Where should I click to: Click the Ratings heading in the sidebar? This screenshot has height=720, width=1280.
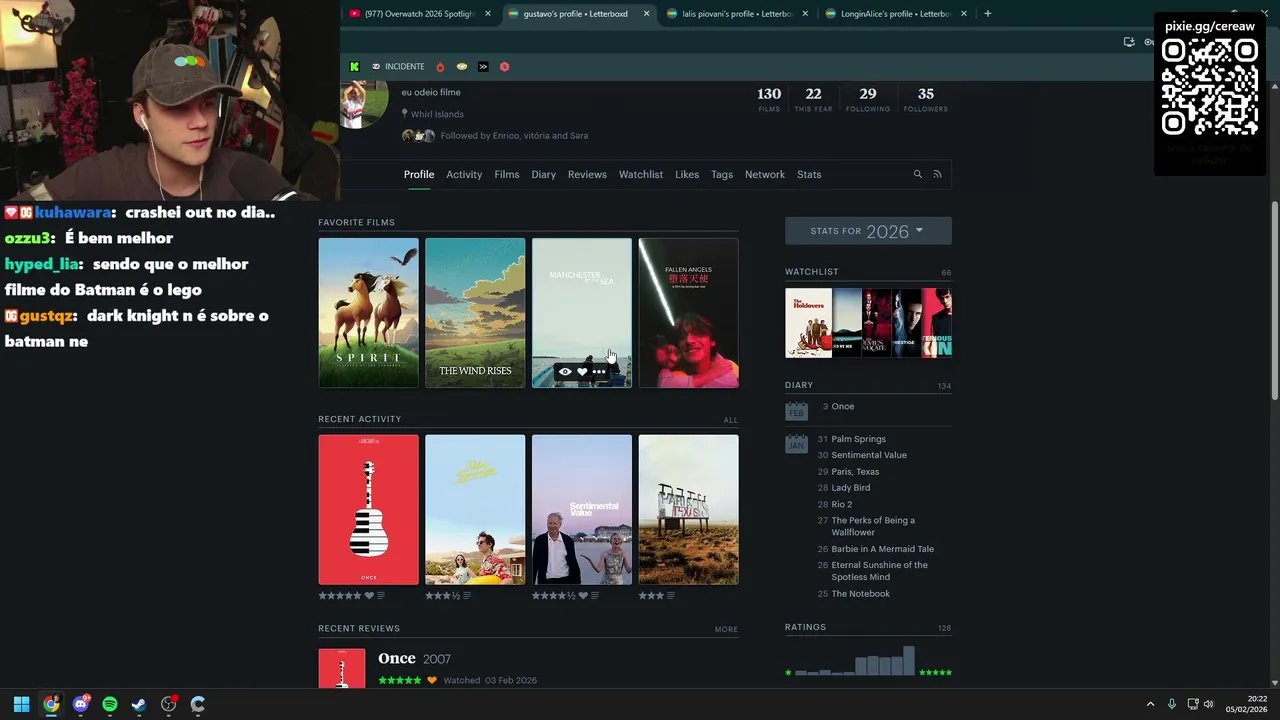coord(806,627)
